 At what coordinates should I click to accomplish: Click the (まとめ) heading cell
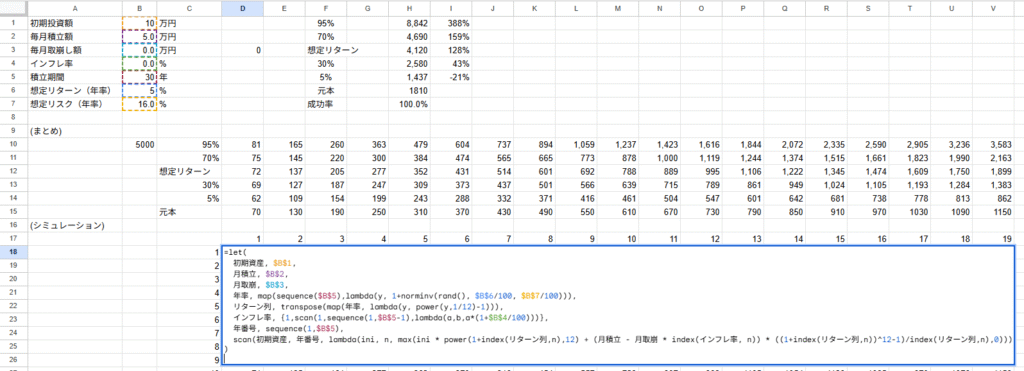tap(74, 131)
